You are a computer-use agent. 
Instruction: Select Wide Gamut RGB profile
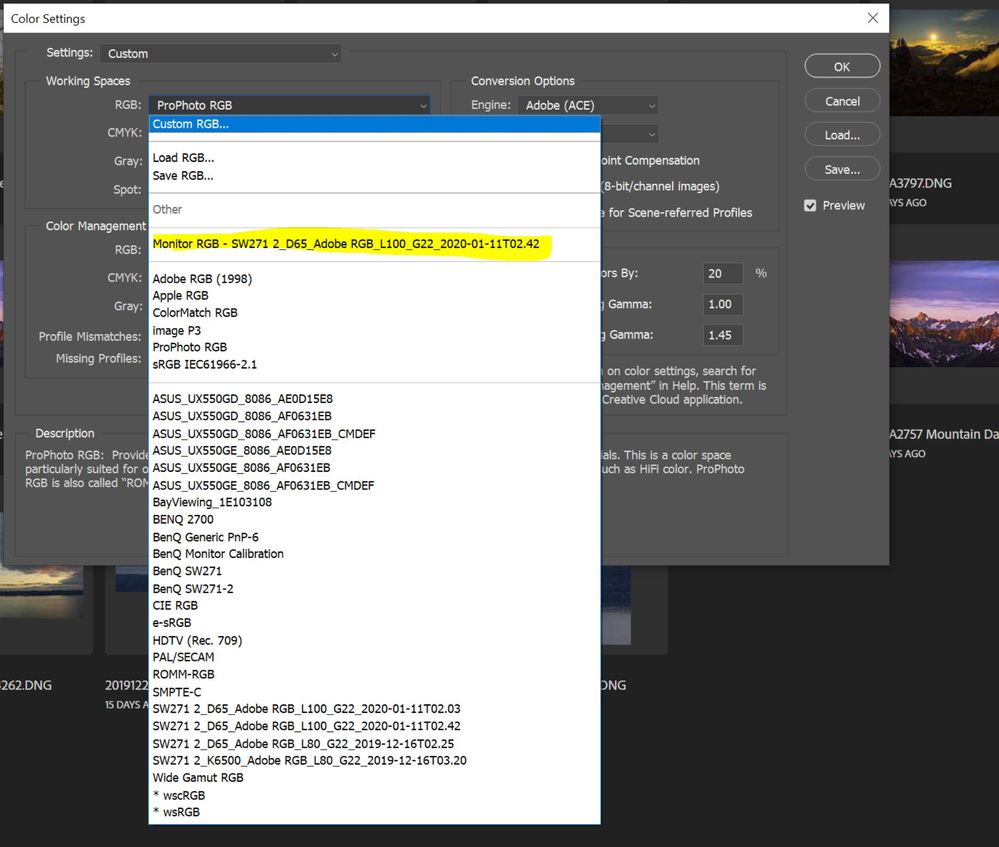point(375,778)
